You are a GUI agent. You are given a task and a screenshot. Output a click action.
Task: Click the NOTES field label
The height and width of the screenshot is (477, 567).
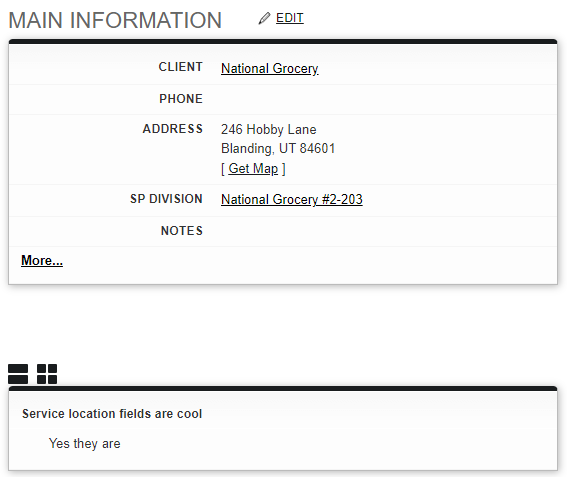(x=182, y=231)
